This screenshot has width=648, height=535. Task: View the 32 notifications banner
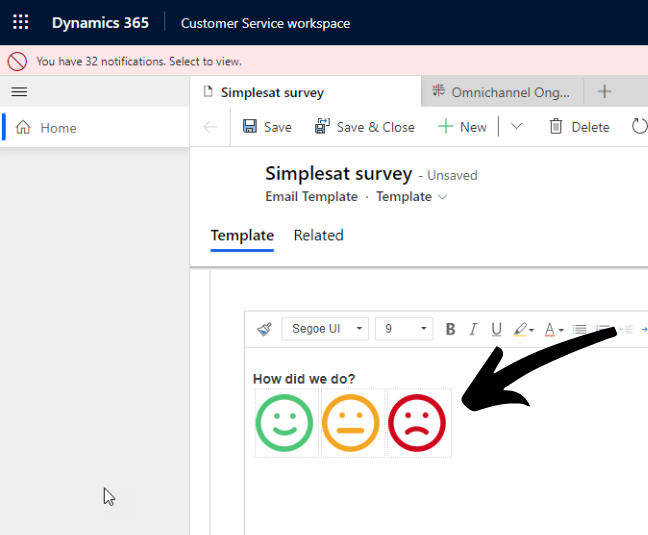click(324, 61)
